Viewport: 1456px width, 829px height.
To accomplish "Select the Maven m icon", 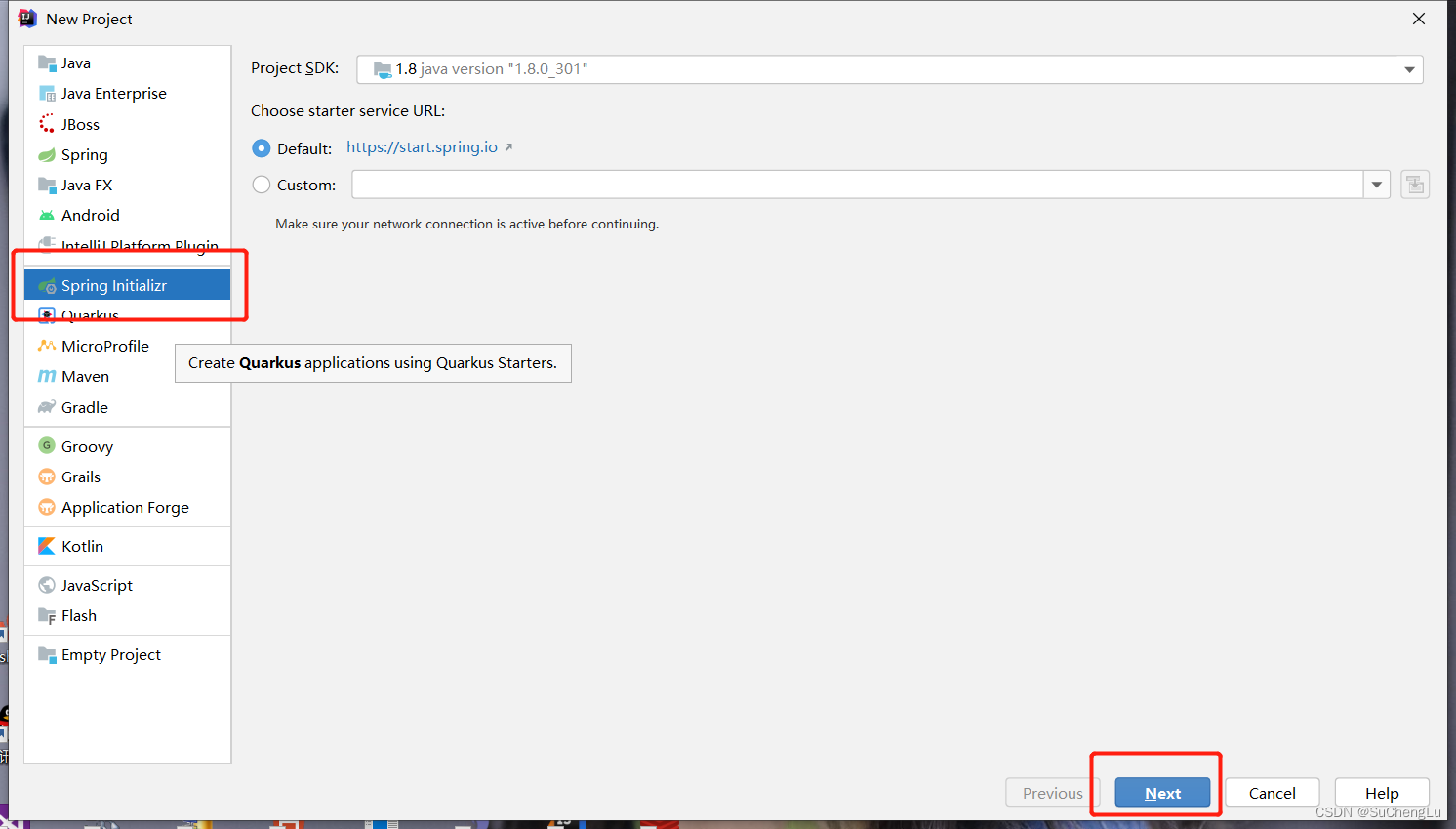I will pyautogui.click(x=47, y=376).
